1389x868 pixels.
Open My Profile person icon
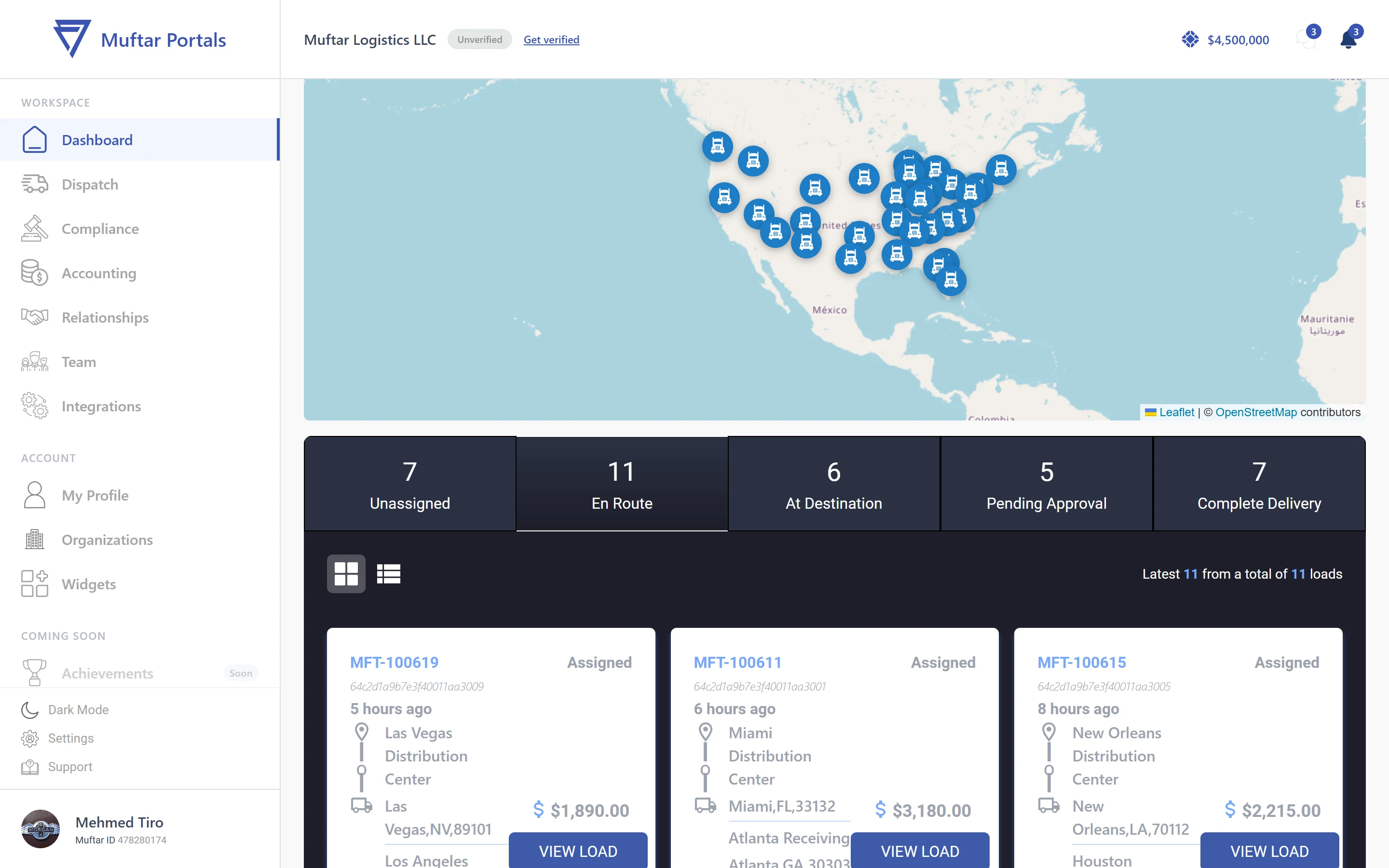click(x=34, y=495)
